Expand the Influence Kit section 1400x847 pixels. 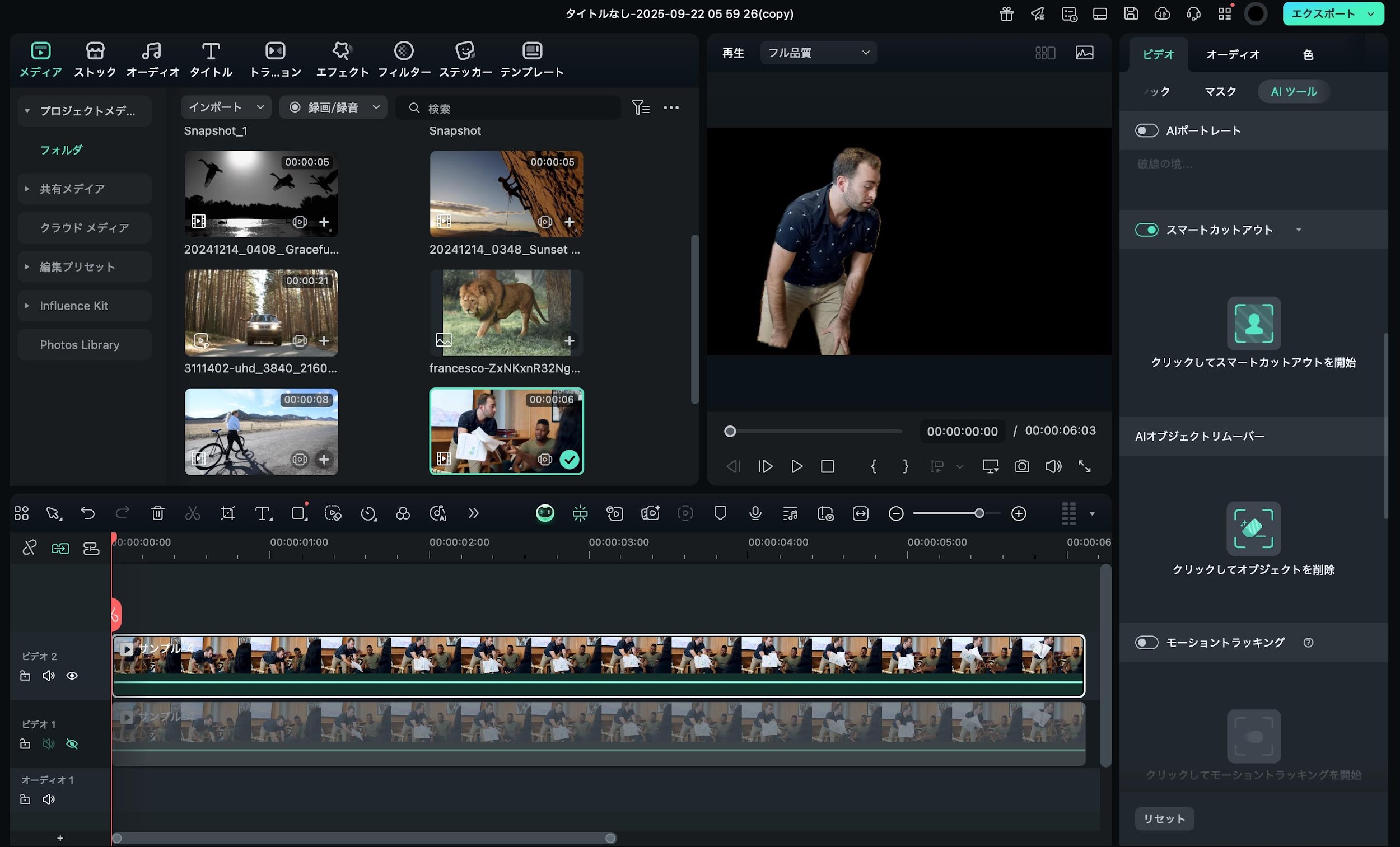click(x=27, y=306)
